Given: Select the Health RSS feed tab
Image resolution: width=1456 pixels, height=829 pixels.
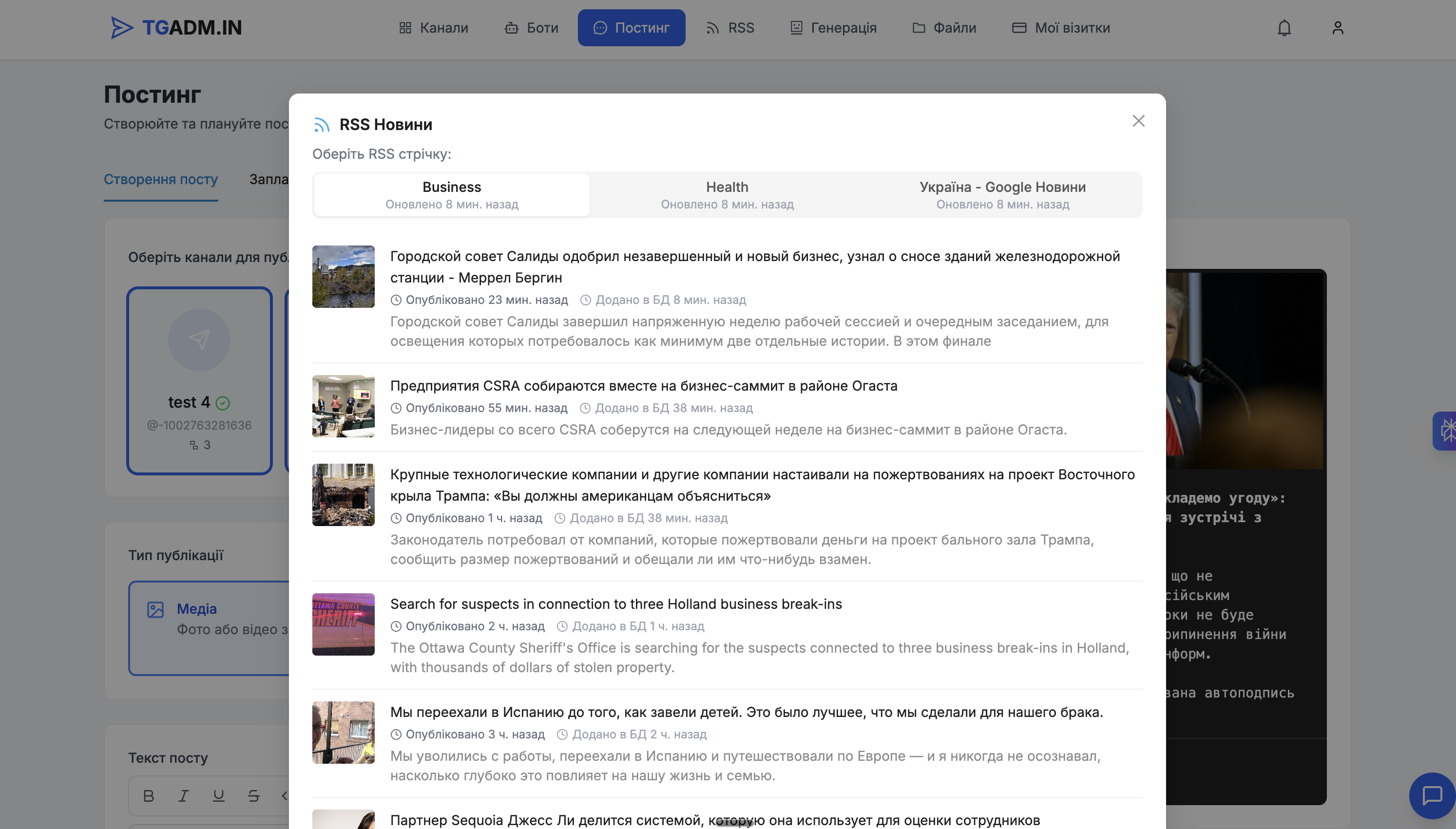Looking at the screenshot, I should pos(727,195).
